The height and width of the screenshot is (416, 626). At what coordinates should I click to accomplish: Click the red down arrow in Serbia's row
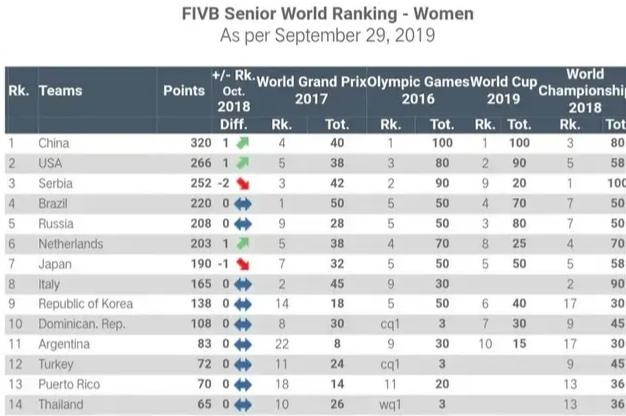coord(243,184)
